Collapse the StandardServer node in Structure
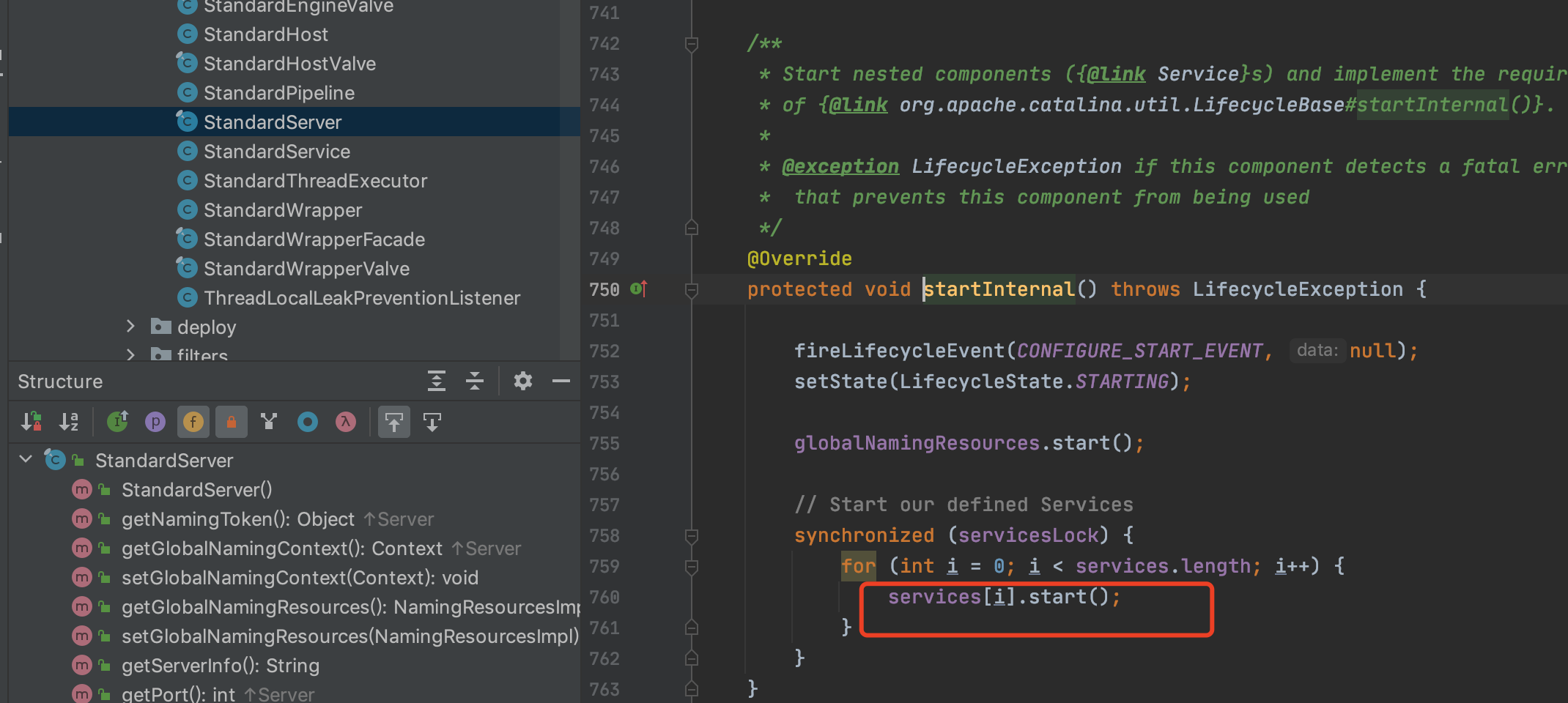This screenshot has height=703, width=1568. click(x=26, y=459)
